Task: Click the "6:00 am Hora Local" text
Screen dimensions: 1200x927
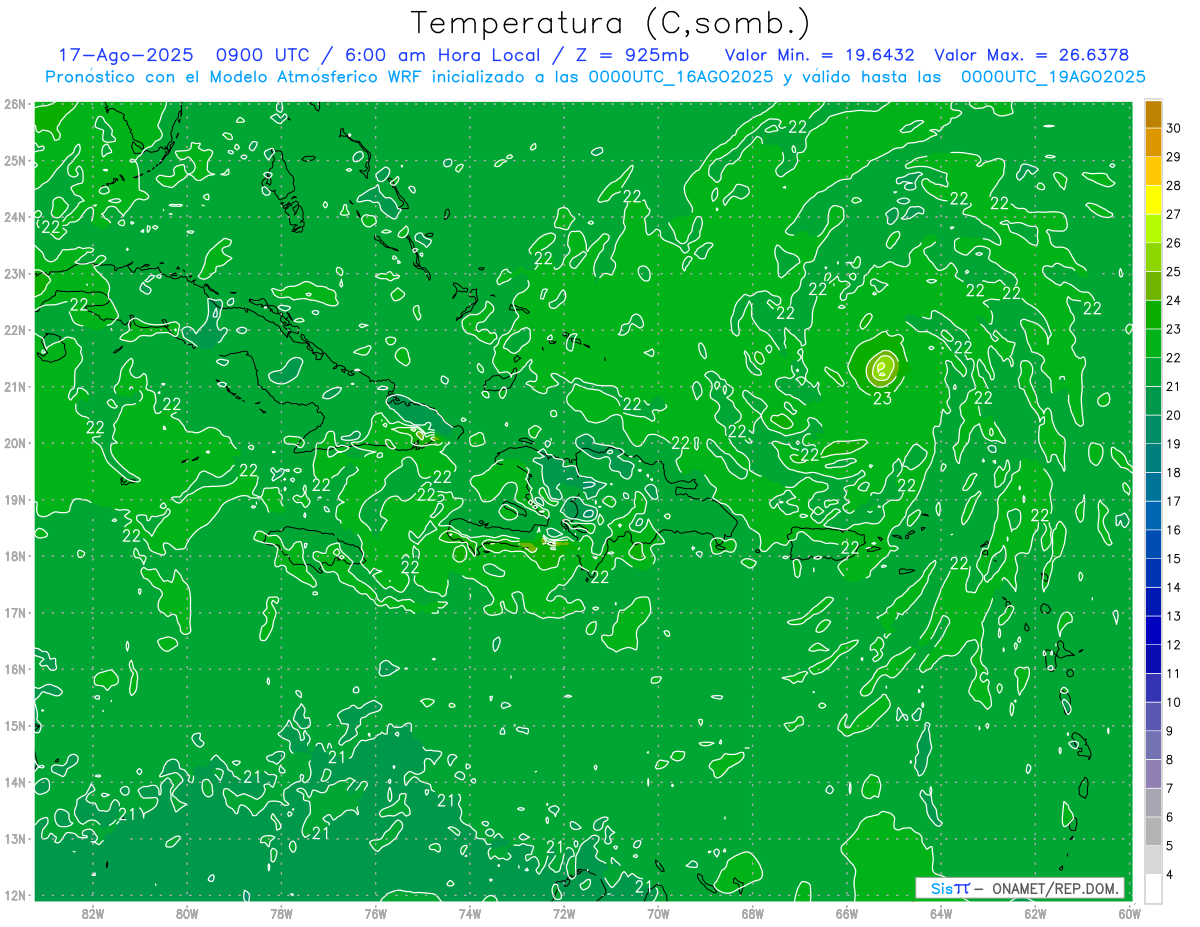Action: pyautogui.click(x=439, y=55)
